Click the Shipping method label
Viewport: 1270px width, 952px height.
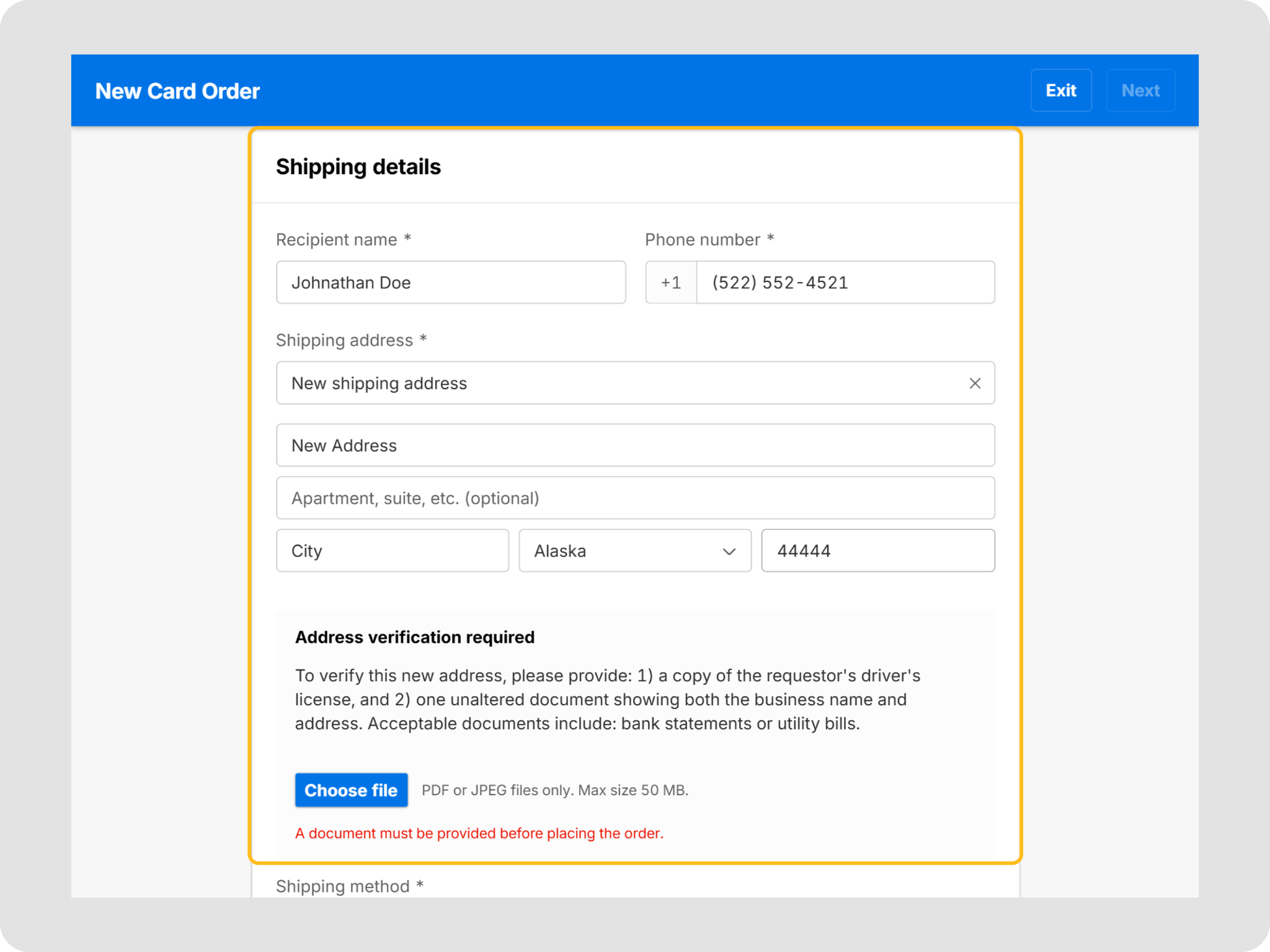coord(349,886)
